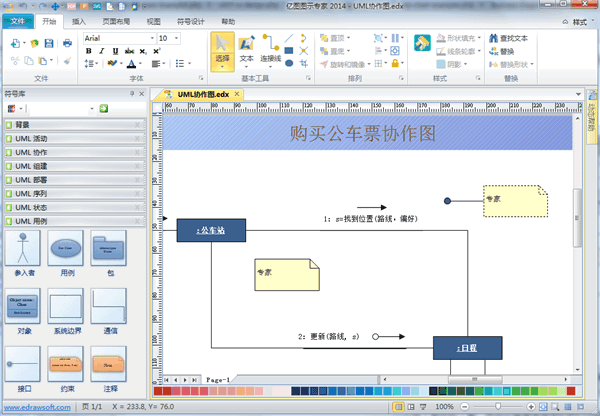The width and height of the screenshot is (600, 416).
Task: Select the :日程 shape on canvas
Action: [468, 348]
